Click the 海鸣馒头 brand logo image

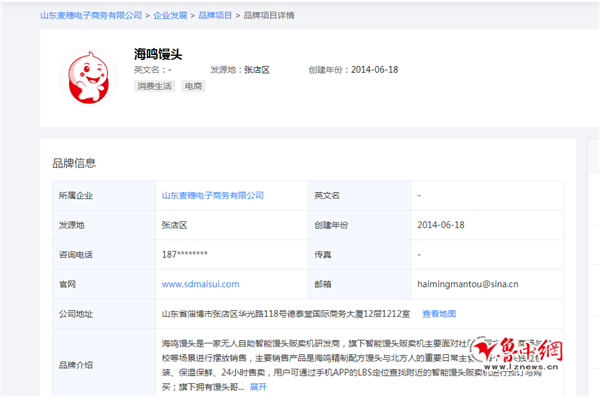tap(88, 78)
